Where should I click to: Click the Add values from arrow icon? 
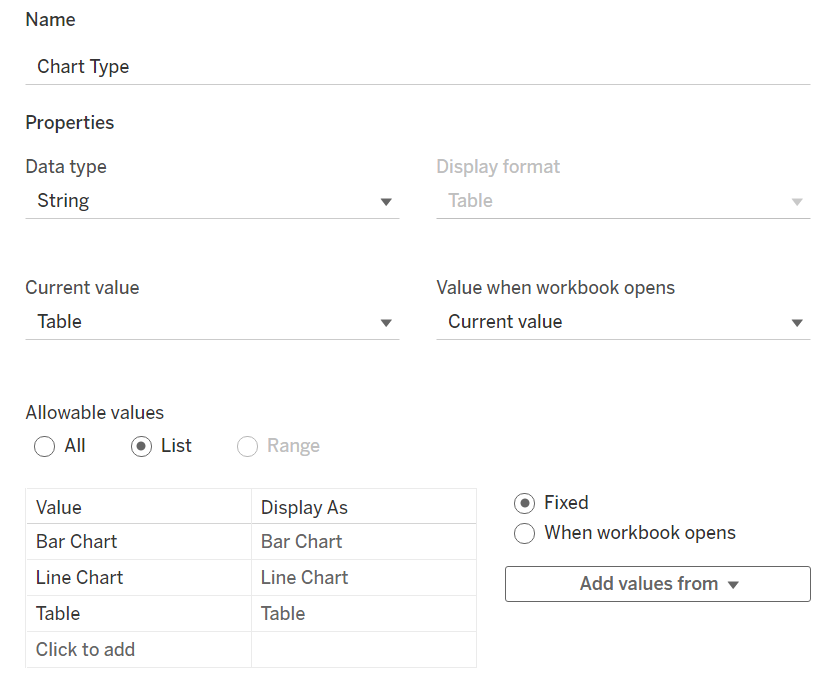733,585
